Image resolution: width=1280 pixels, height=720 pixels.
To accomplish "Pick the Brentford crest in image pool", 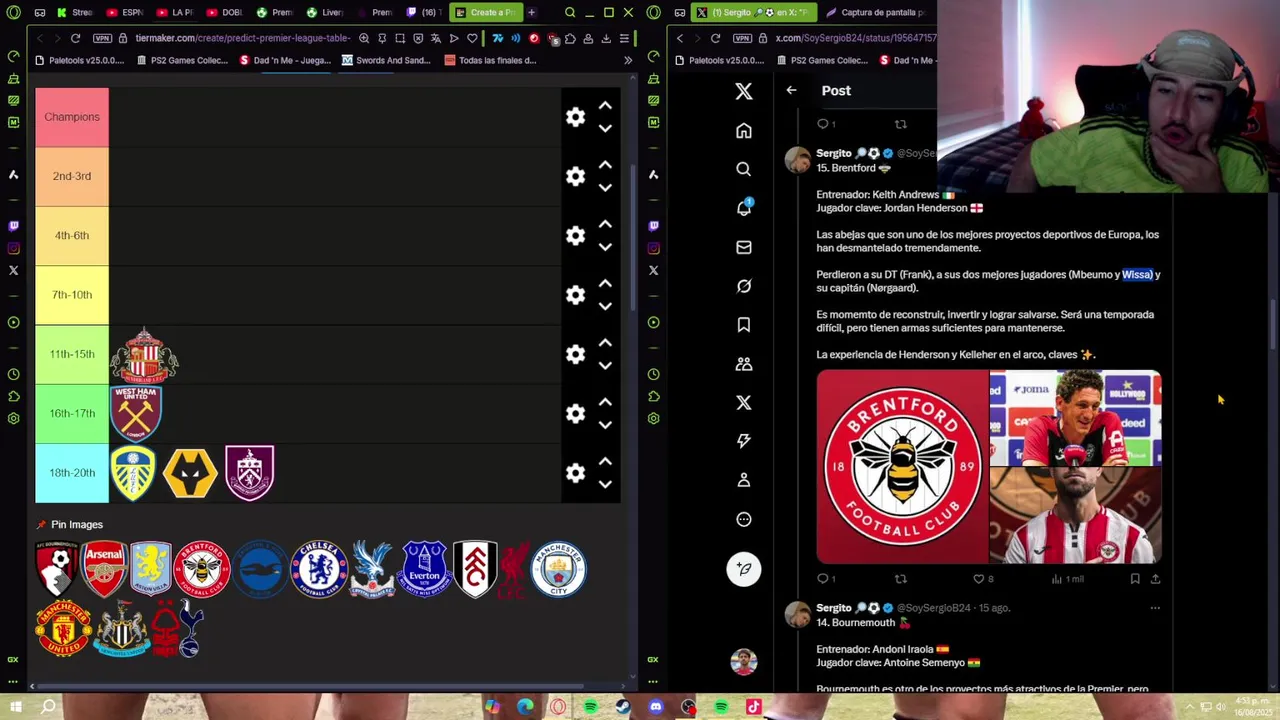I will click(x=202, y=569).
